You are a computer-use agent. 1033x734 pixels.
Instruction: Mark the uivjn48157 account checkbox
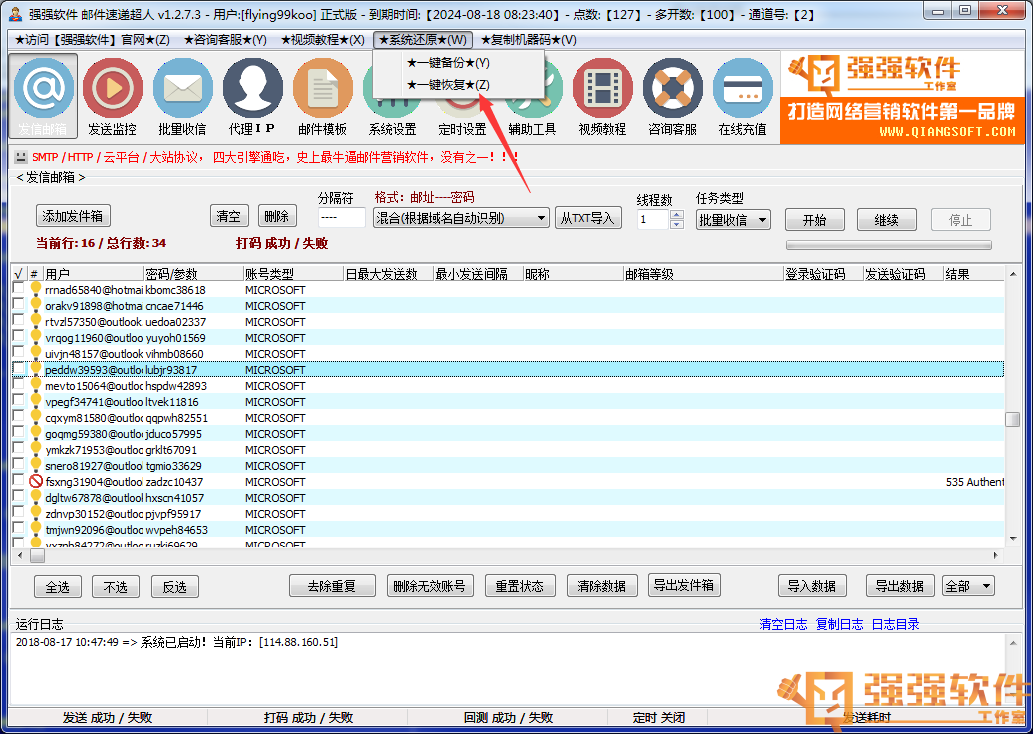click(x=18, y=353)
